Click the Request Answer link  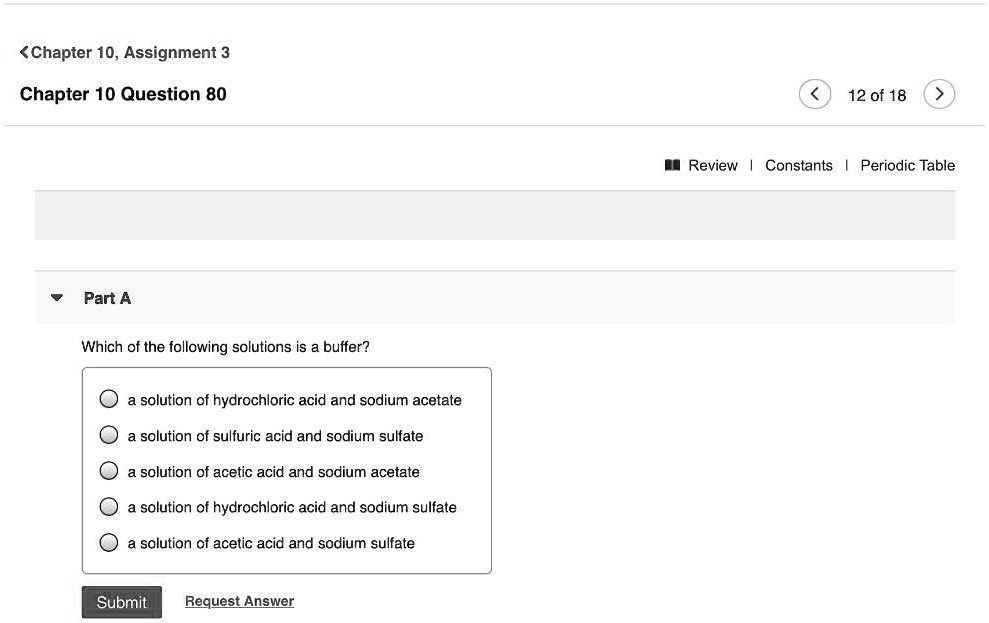239,601
